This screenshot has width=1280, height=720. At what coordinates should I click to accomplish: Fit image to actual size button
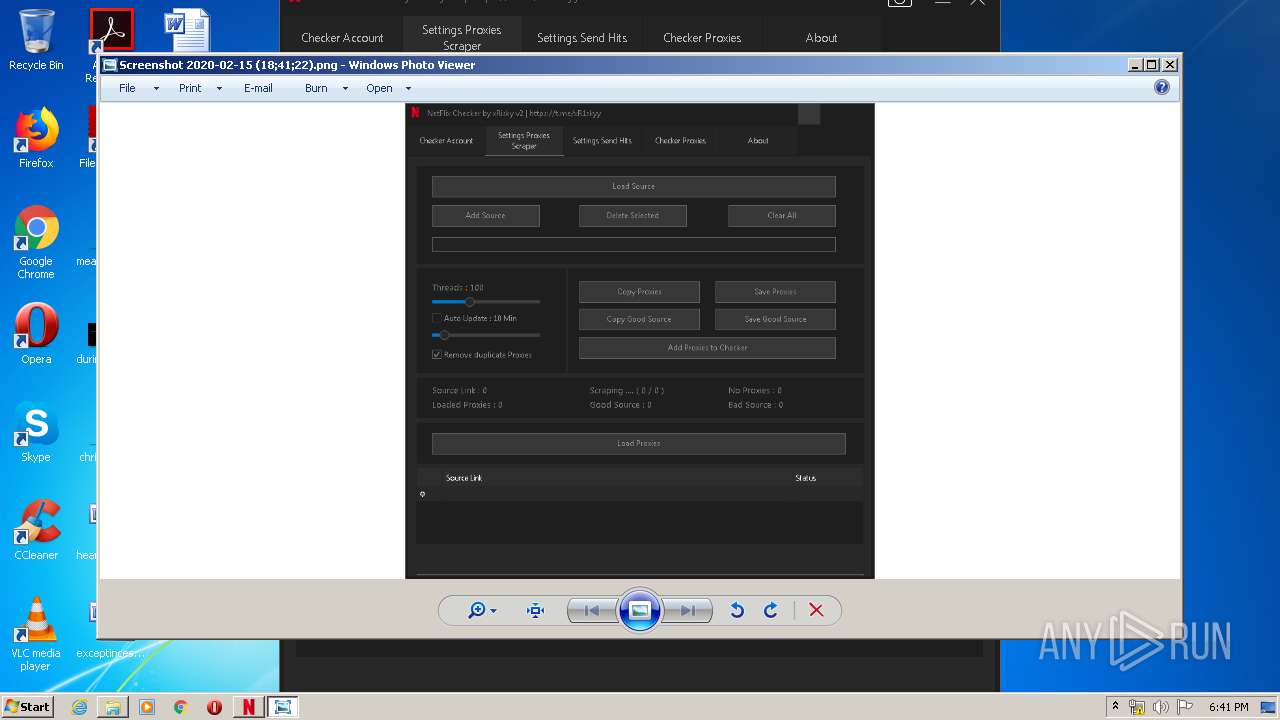536,610
